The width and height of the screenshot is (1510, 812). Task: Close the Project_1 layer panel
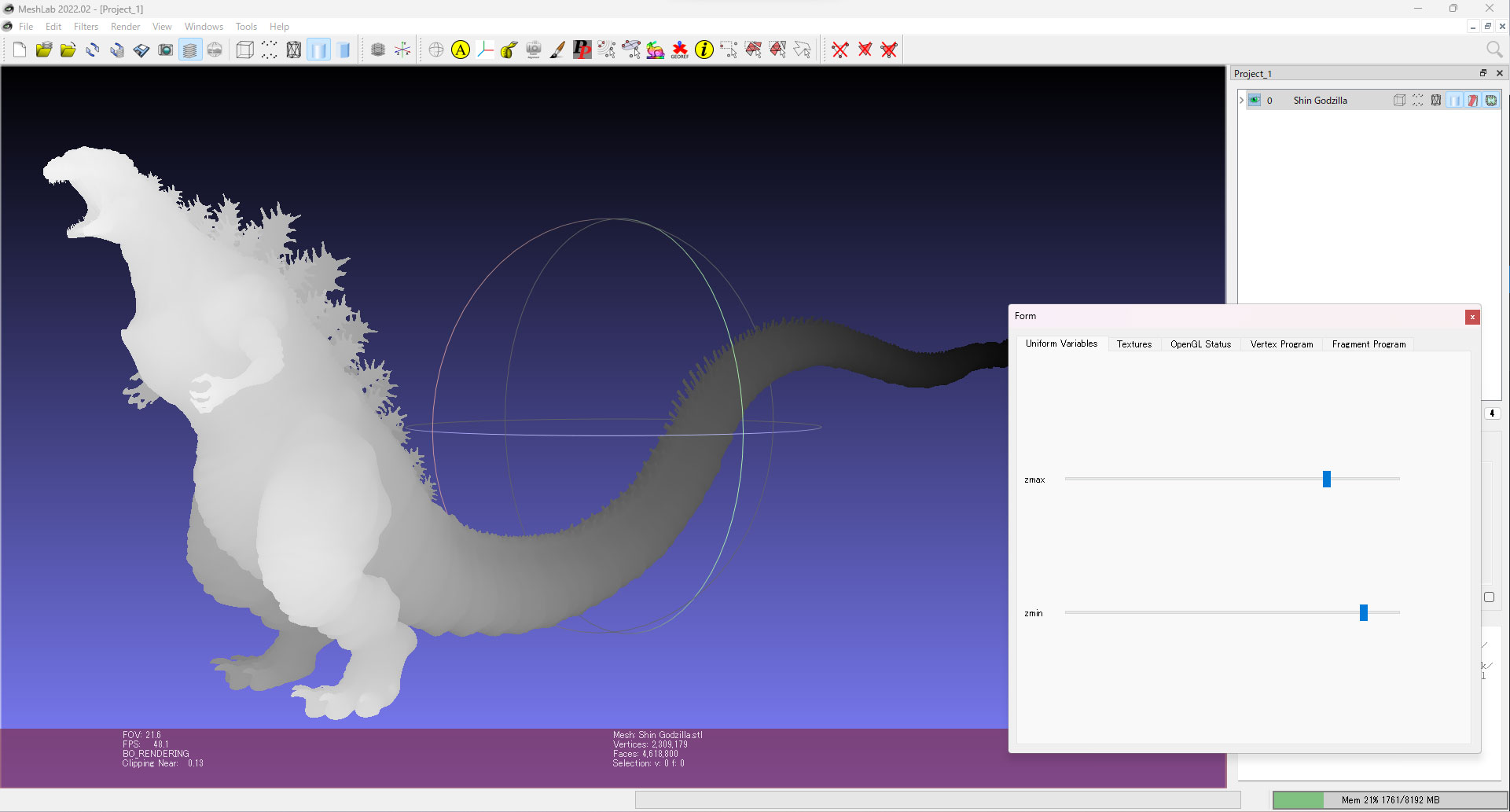pos(1500,73)
